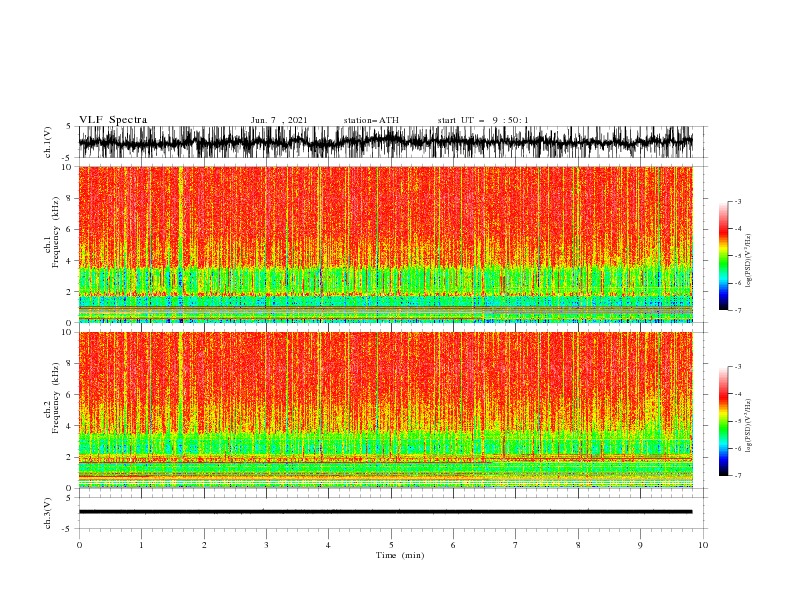Viewport: 792px width, 612px height.
Task: Click inside the ch.1 spectrogram panel
Action: click(x=385, y=244)
